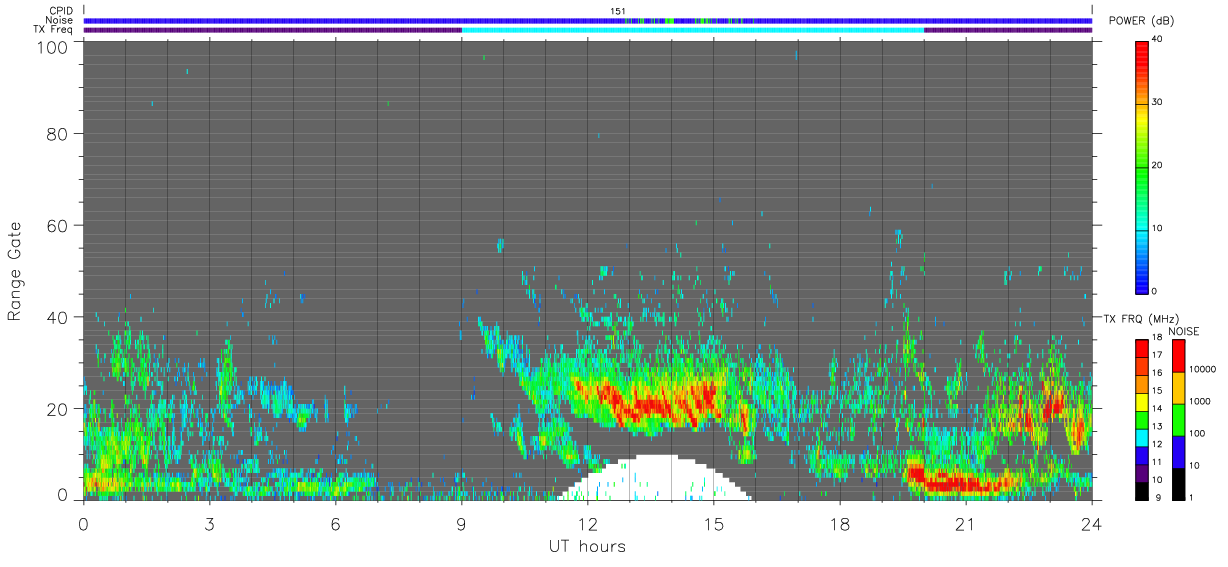Screen dimensions: 1228x567
Task: Click the "CPID" label at top left
Action: click(61, 11)
